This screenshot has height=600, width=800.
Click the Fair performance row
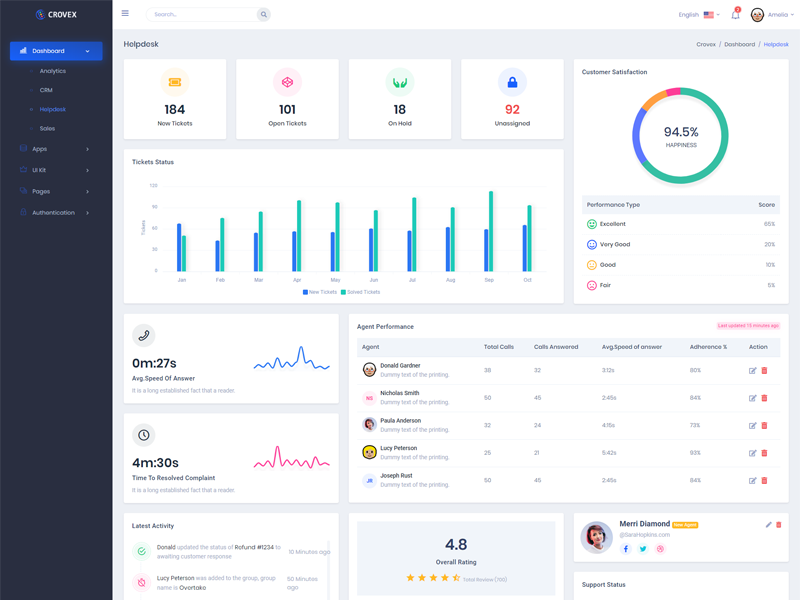coord(681,285)
